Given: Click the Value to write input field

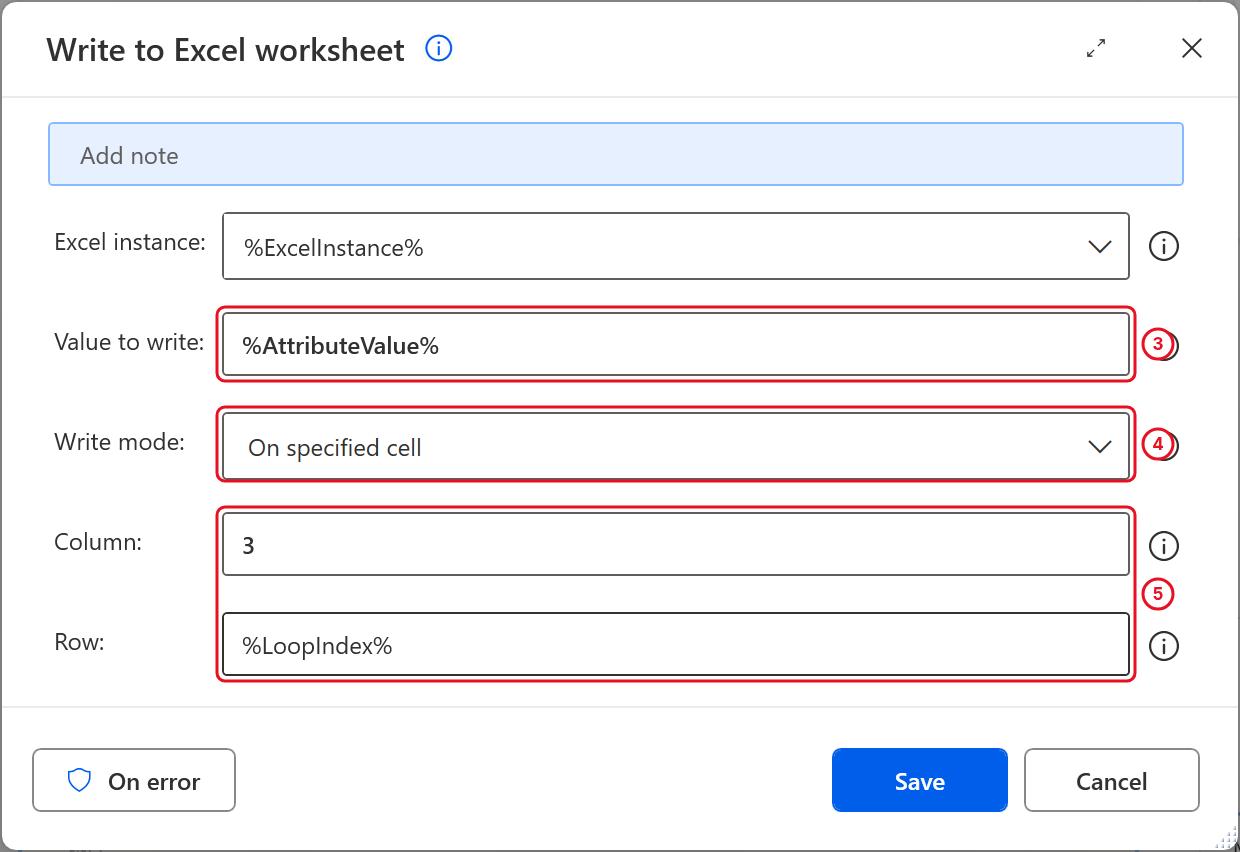Looking at the screenshot, I should [x=676, y=345].
